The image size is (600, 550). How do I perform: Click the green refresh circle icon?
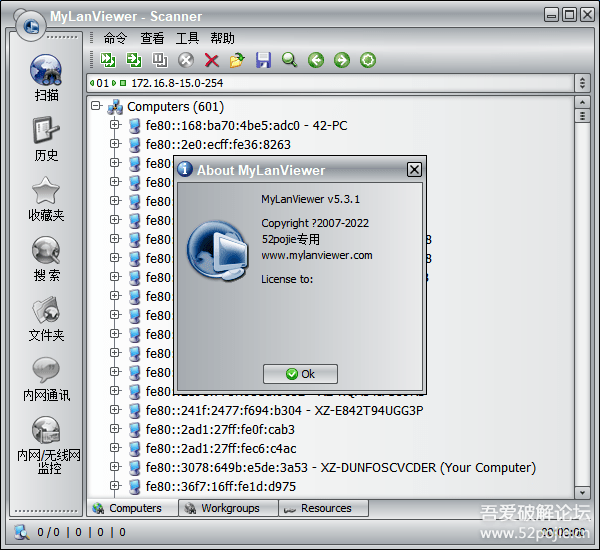pyautogui.click(x=368, y=60)
